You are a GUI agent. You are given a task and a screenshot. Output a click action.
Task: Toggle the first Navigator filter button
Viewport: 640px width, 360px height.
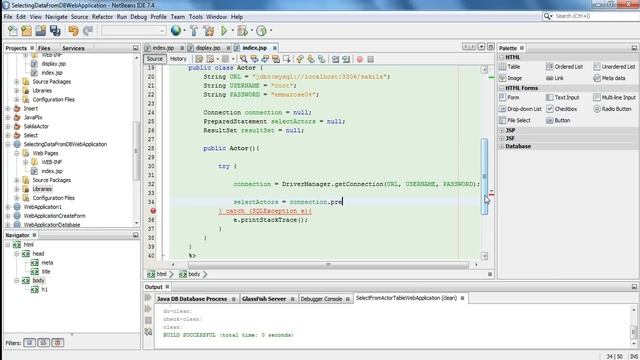coord(29,343)
